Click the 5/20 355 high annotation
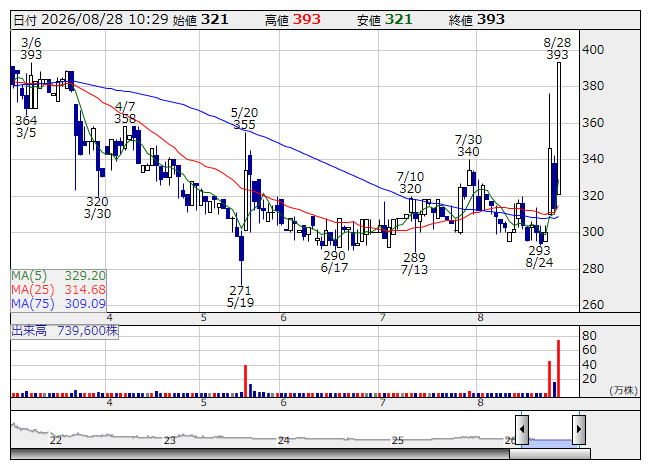This screenshot has width=653, height=470. click(x=244, y=118)
